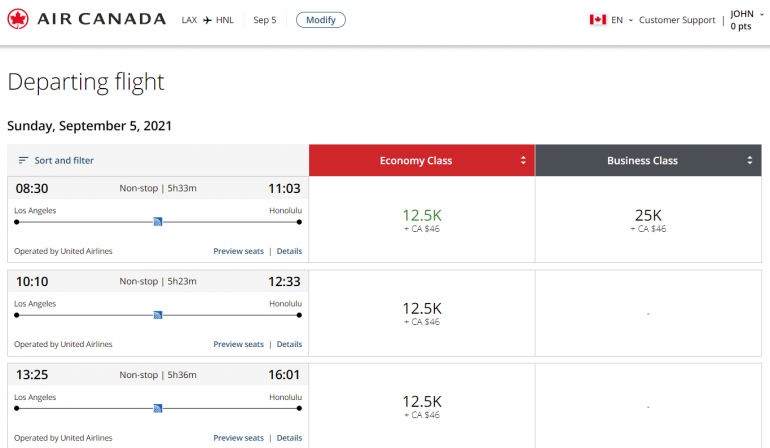The height and width of the screenshot is (448, 770).
Task: Choose 12.5K economy fare for 10:10 flight
Action: tap(421, 313)
